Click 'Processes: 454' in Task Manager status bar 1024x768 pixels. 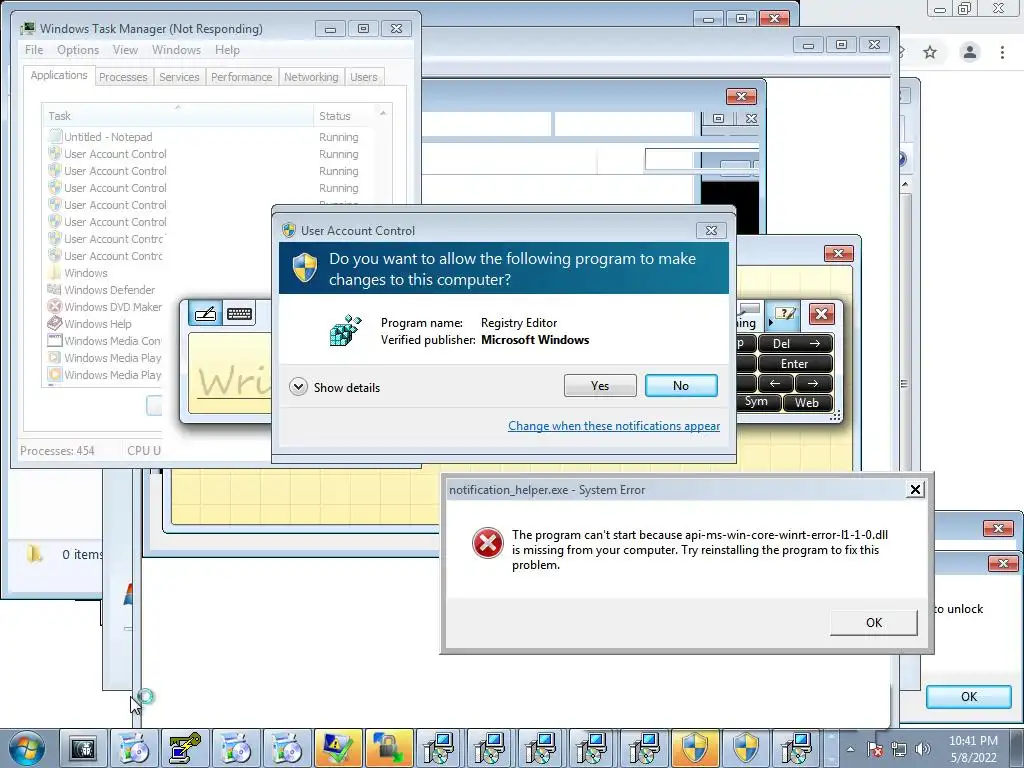point(57,451)
